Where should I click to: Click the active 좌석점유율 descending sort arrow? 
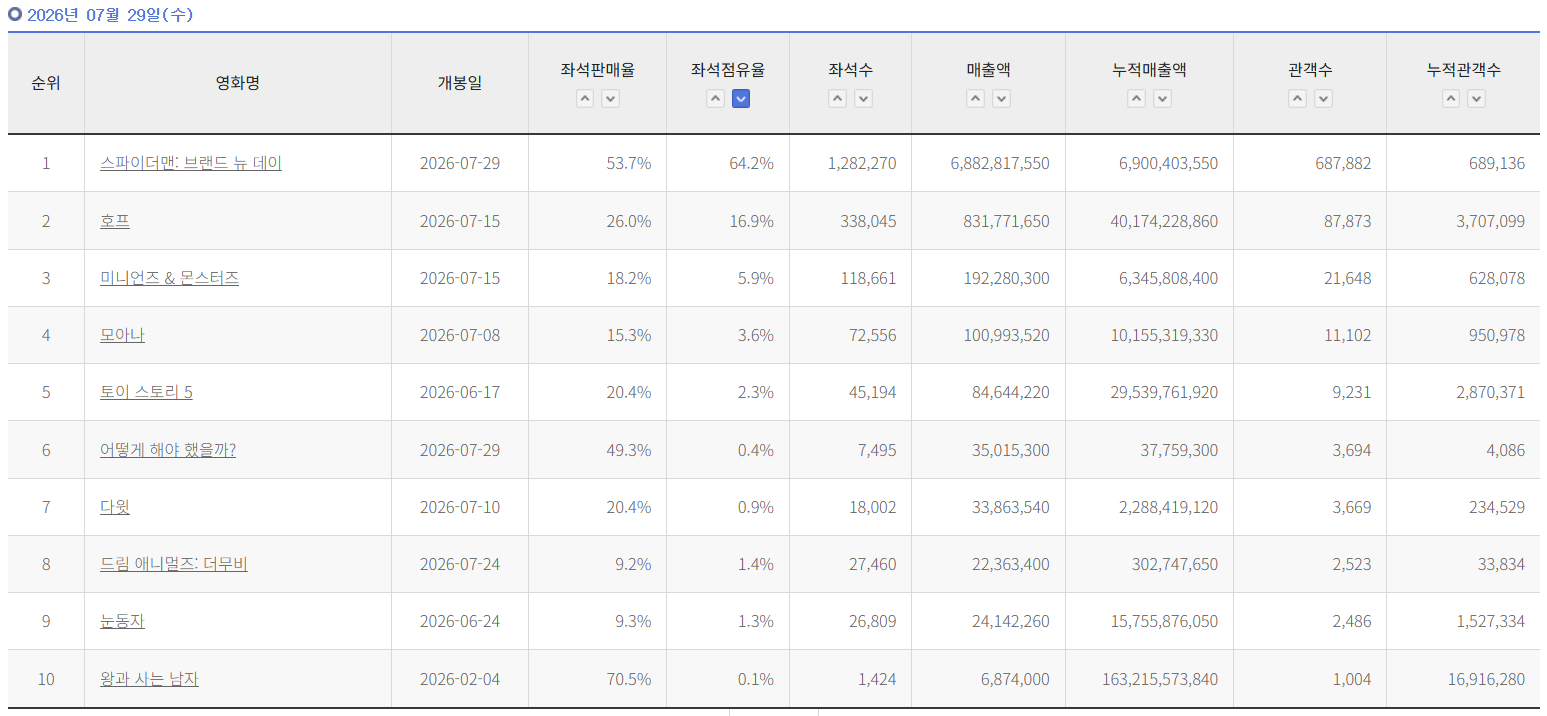[741, 98]
